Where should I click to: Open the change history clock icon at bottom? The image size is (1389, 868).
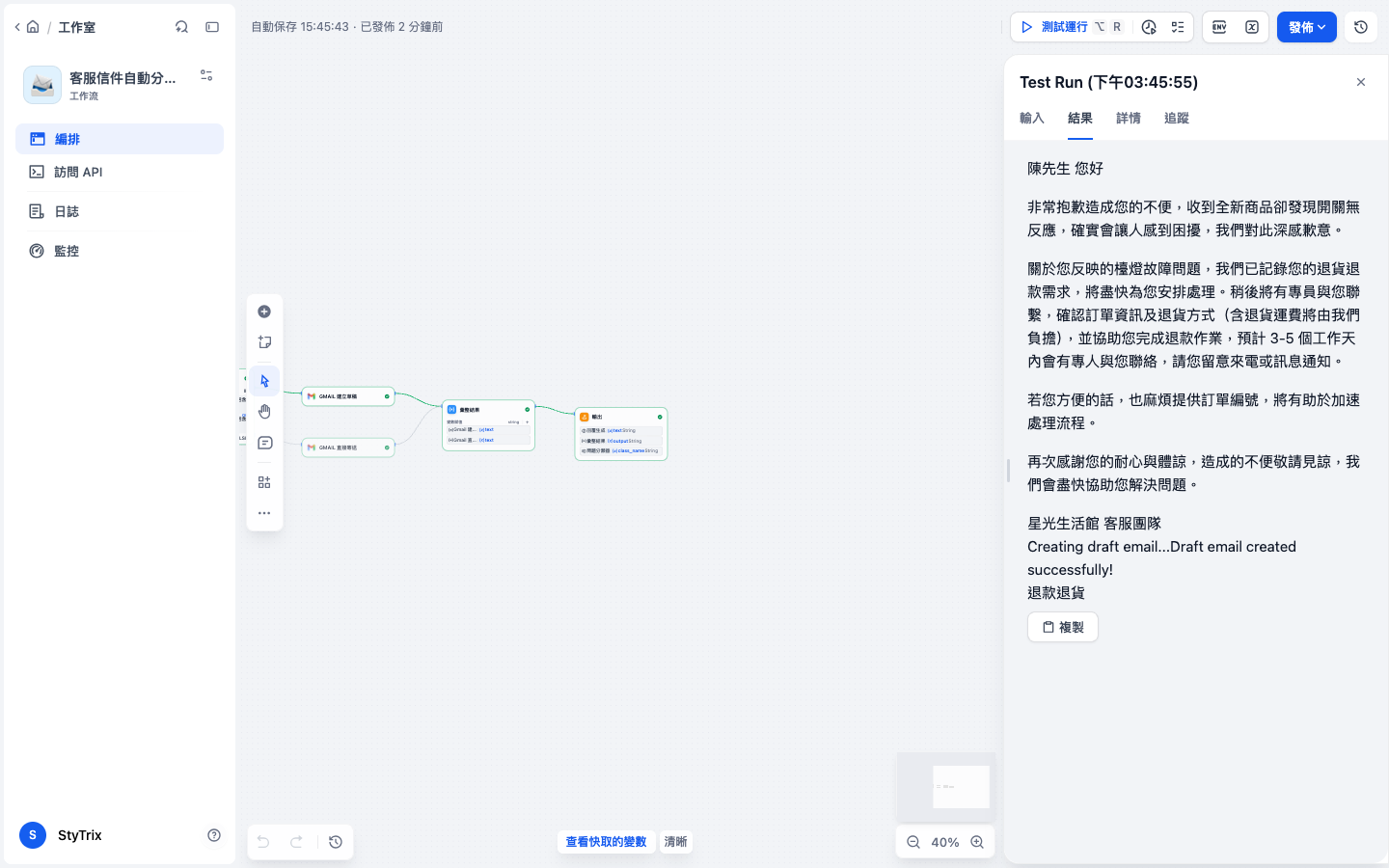[336, 842]
